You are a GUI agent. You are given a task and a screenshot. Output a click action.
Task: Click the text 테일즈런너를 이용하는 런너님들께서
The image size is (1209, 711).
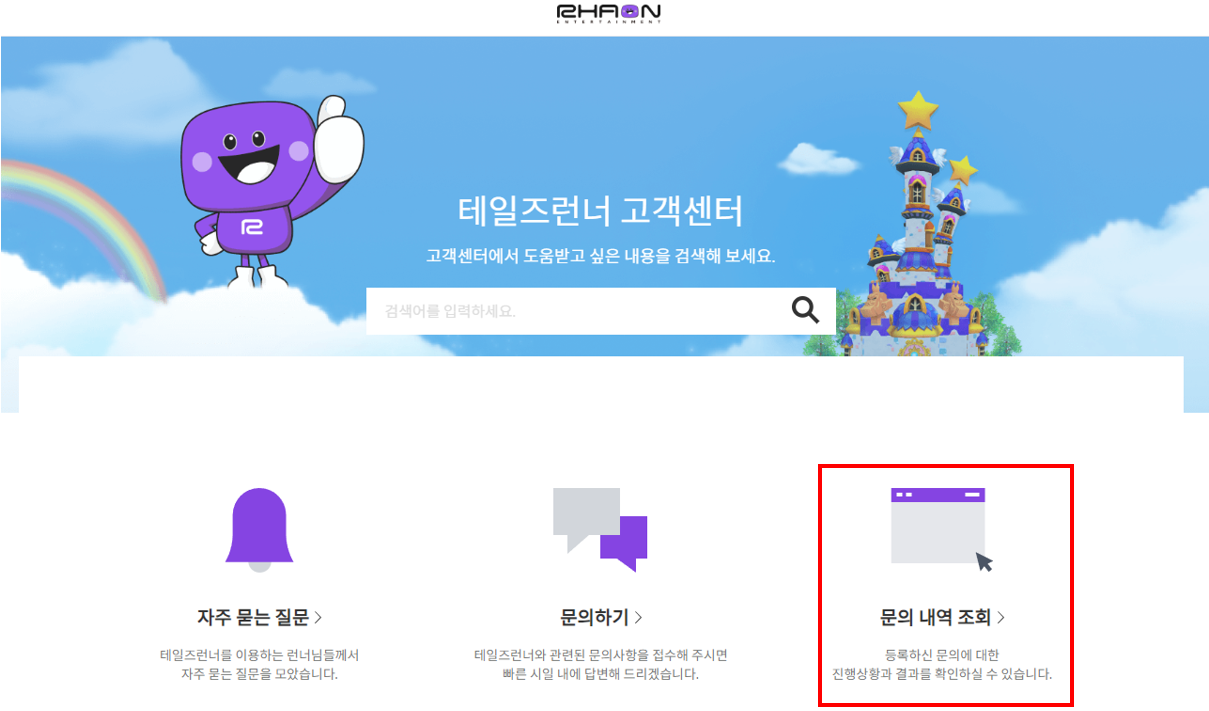point(260,655)
